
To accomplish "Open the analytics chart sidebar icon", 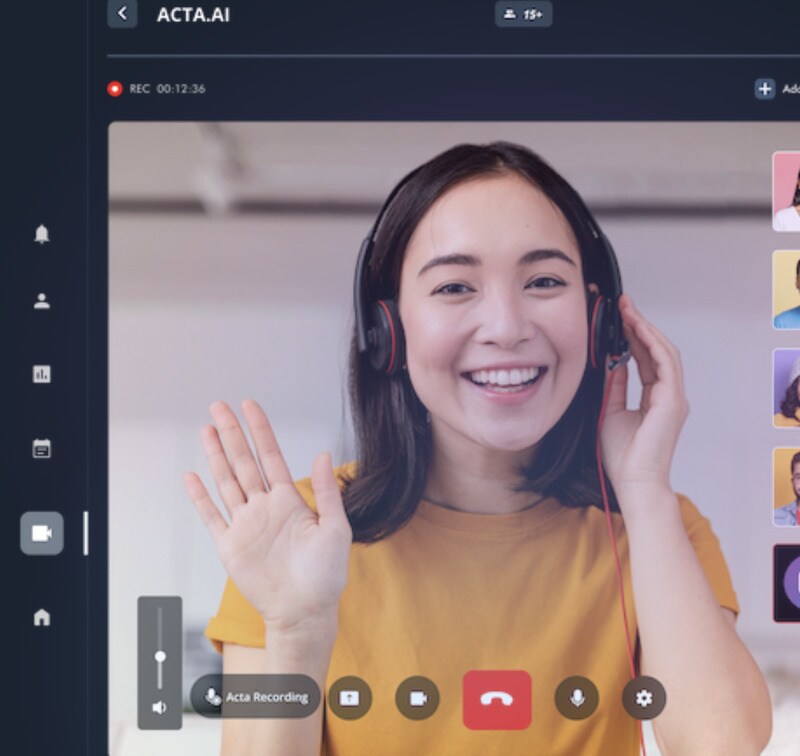I will tap(42, 374).
